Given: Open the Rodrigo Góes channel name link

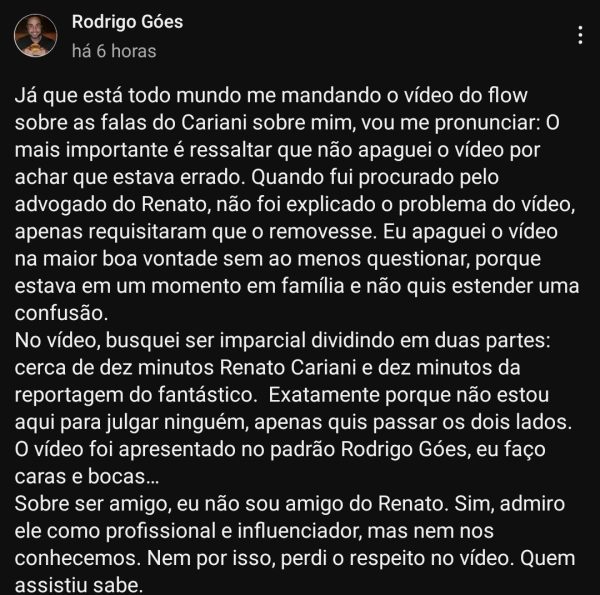Looking at the screenshot, I should 127,22.
